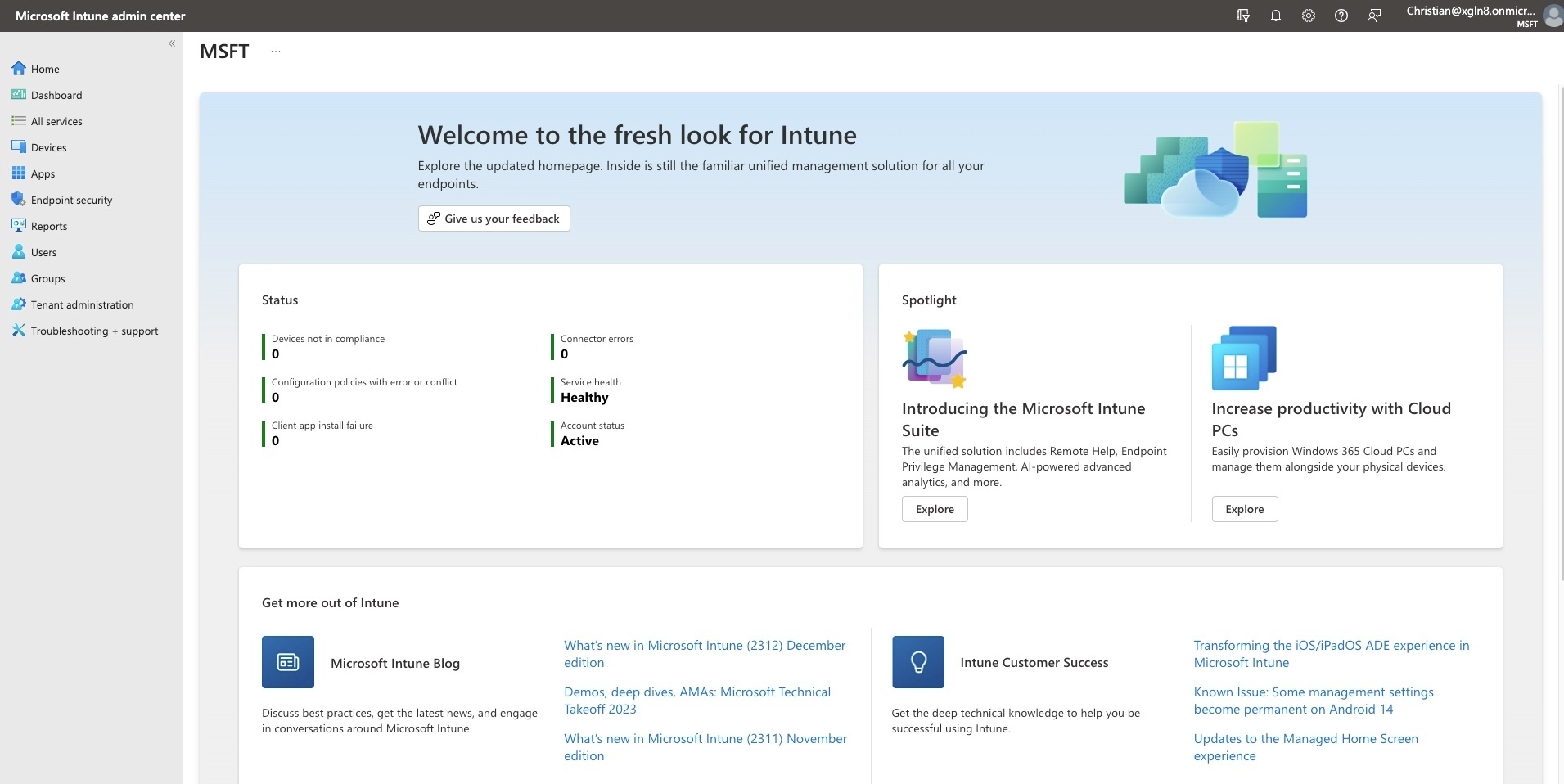Viewport: 1564px width, 784px height.
Task: Click Microsoft Intune admin center title
Action: [x=101, y=16]
